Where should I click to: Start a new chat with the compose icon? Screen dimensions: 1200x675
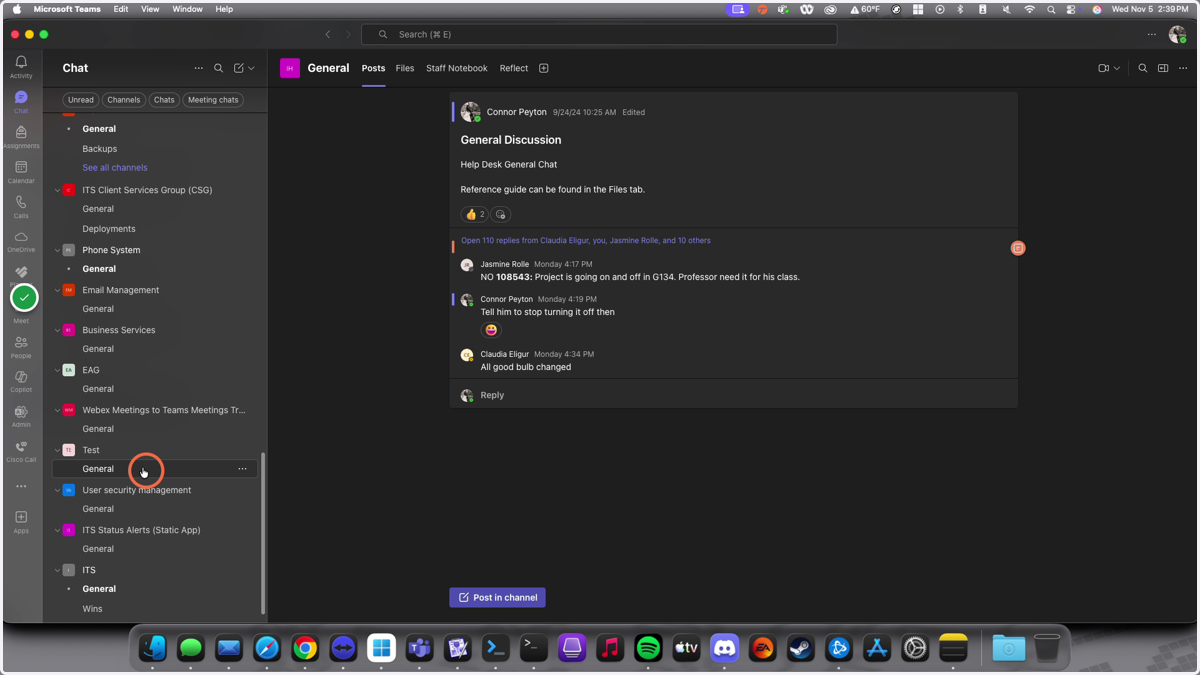(239, 68)
